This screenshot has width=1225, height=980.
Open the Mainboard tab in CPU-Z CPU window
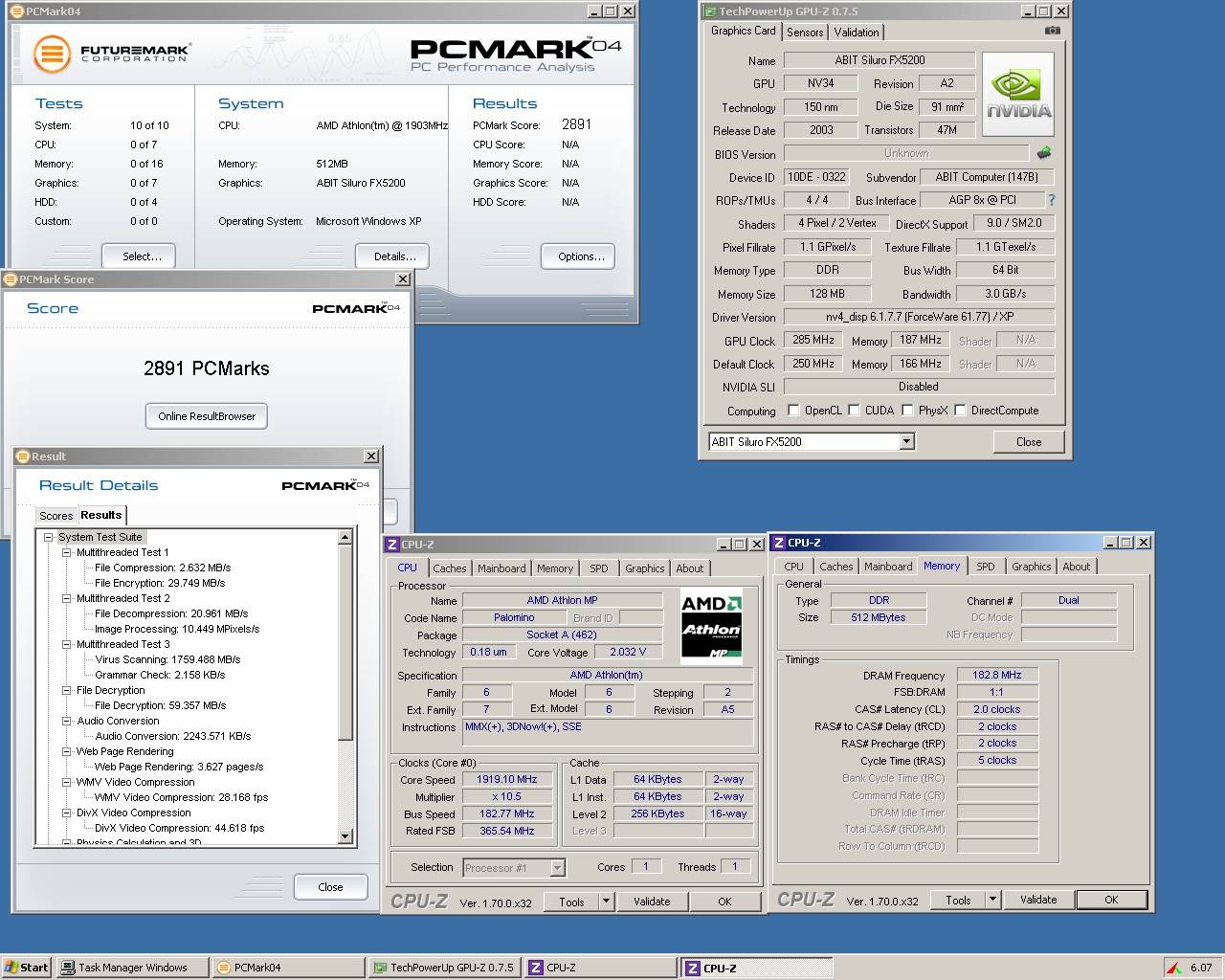pyautogui.click(x=501, y=568)
